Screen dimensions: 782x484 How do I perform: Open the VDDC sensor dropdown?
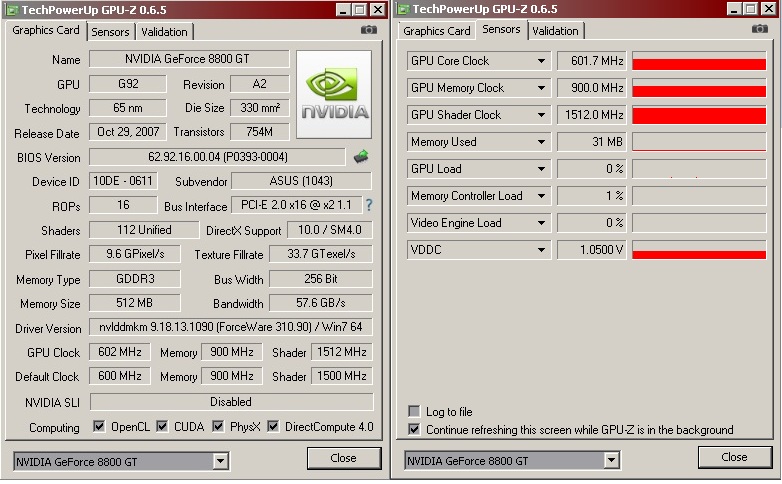541,249
